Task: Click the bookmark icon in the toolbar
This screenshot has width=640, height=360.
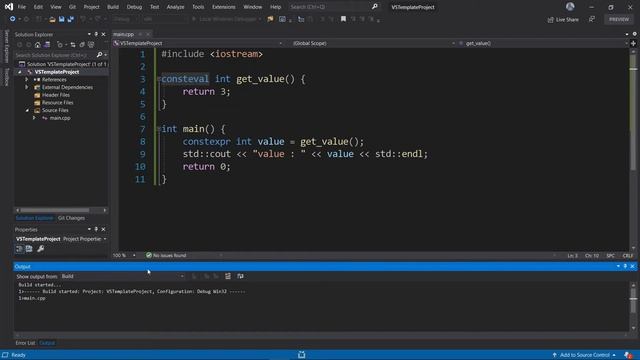Action: tap(343, 19)
